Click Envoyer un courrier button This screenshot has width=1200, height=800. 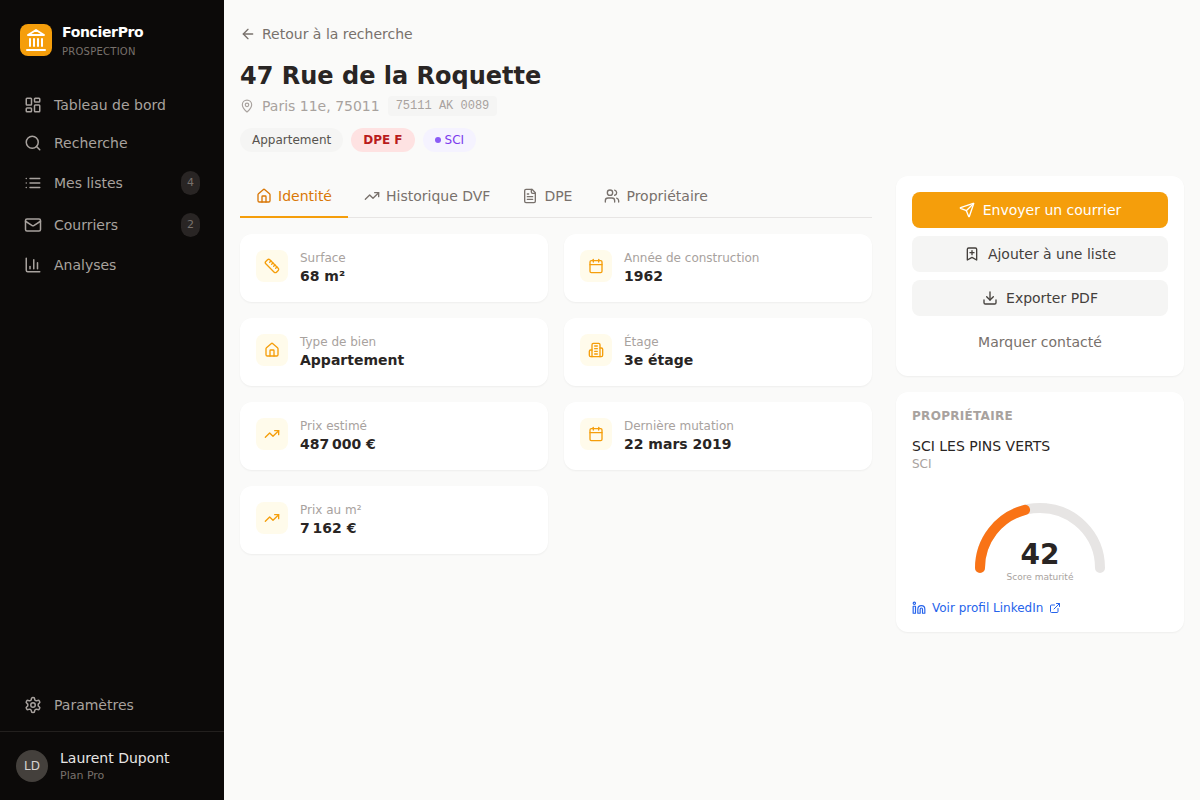[x=1040, y=210]
